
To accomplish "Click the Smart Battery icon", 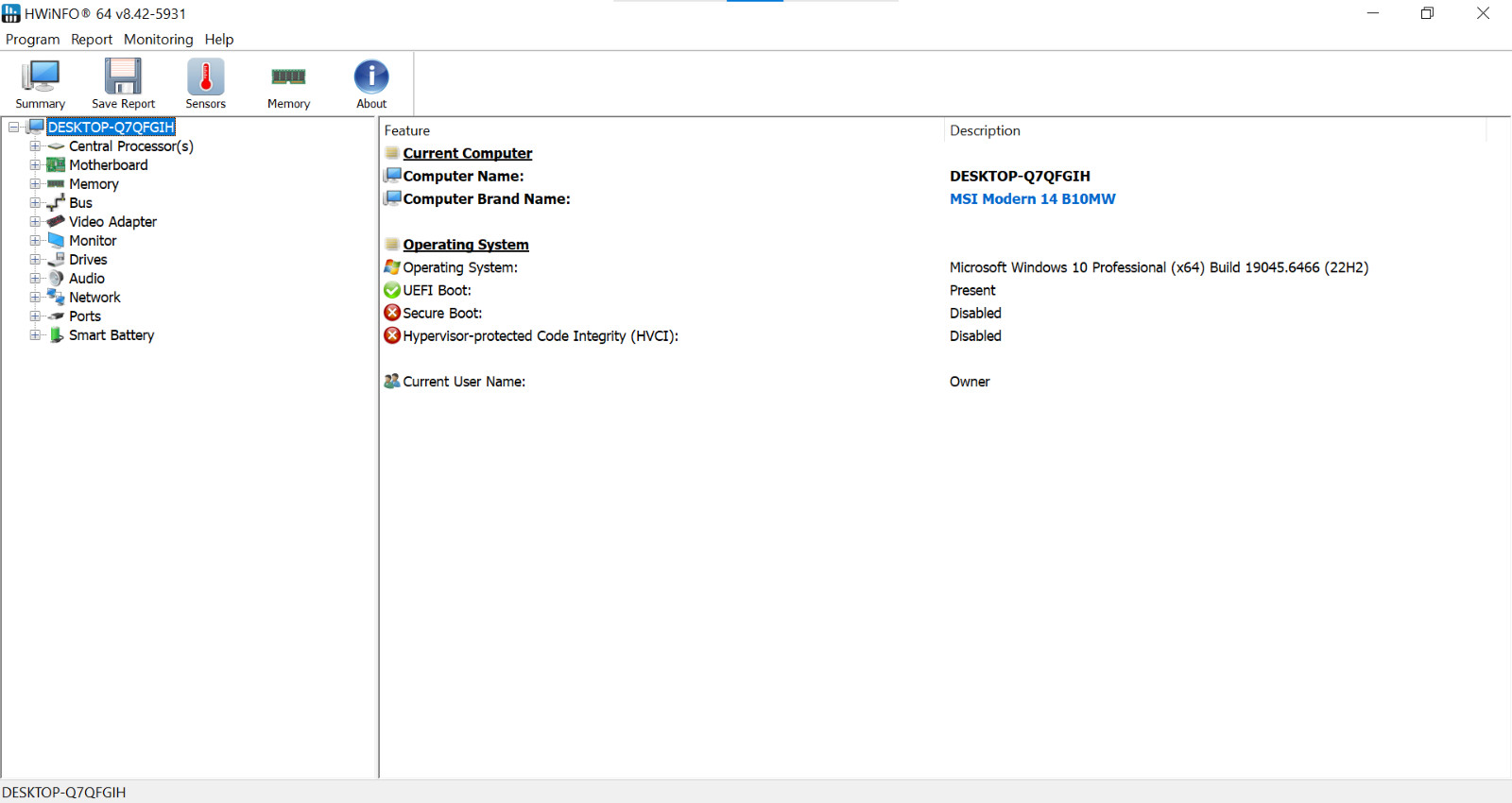I will point(56,335).
